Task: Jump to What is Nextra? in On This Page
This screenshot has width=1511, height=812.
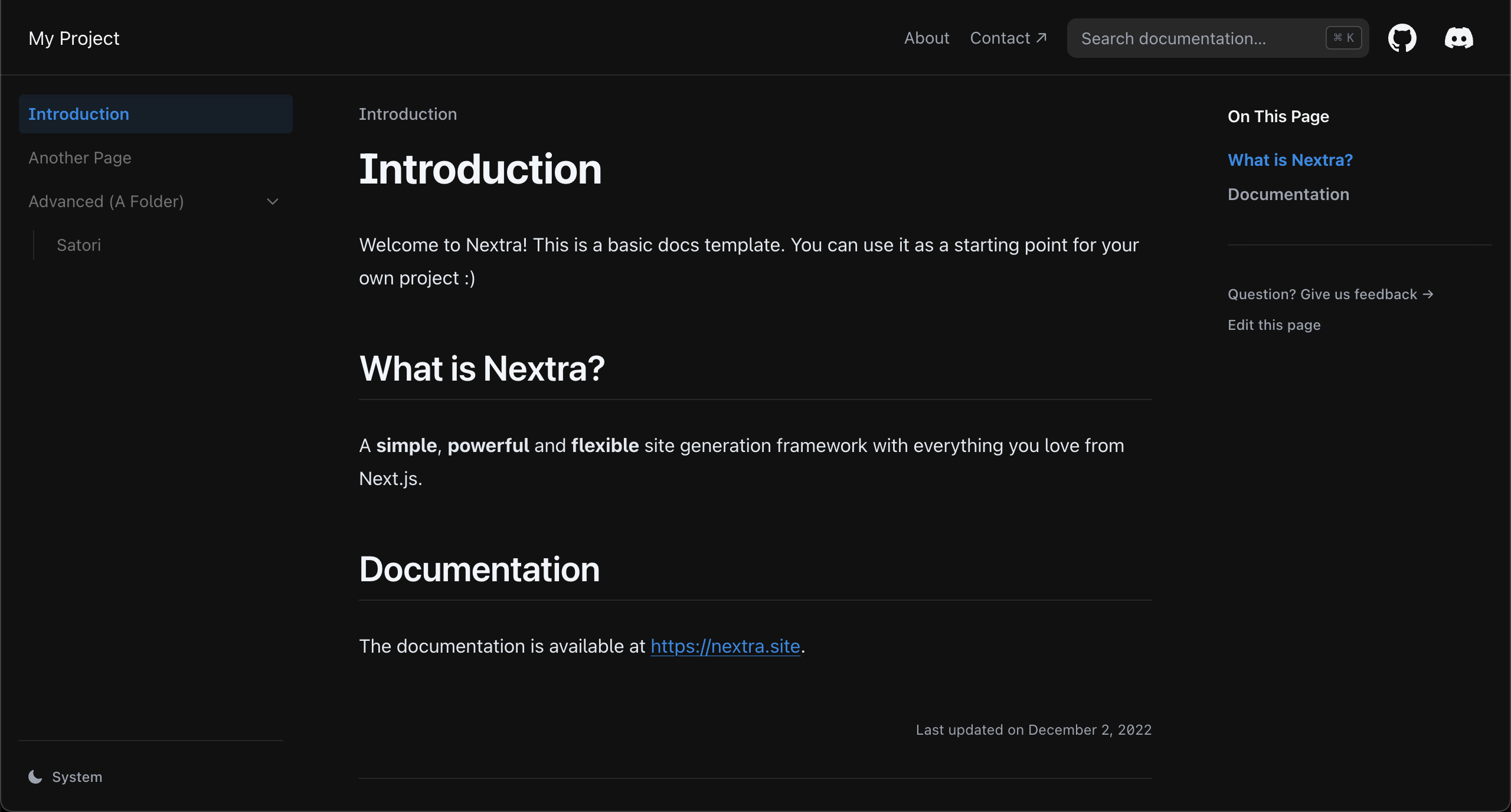Action: point(1290,159)
